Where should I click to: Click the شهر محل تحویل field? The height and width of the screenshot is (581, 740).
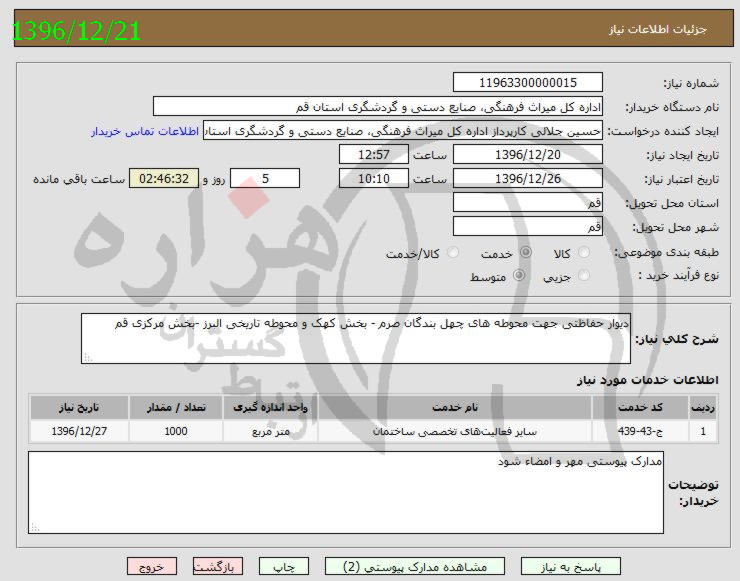pos(528,227)
